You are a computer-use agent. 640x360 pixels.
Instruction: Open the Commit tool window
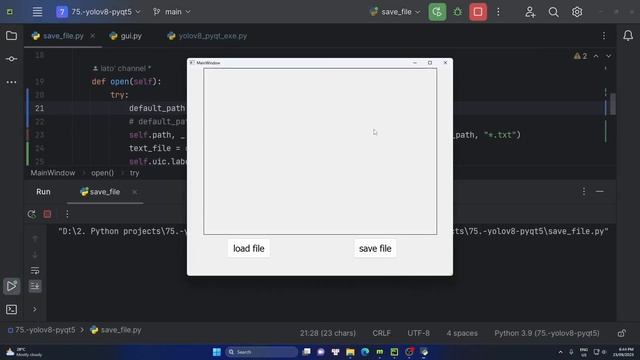tap(11, 59)
